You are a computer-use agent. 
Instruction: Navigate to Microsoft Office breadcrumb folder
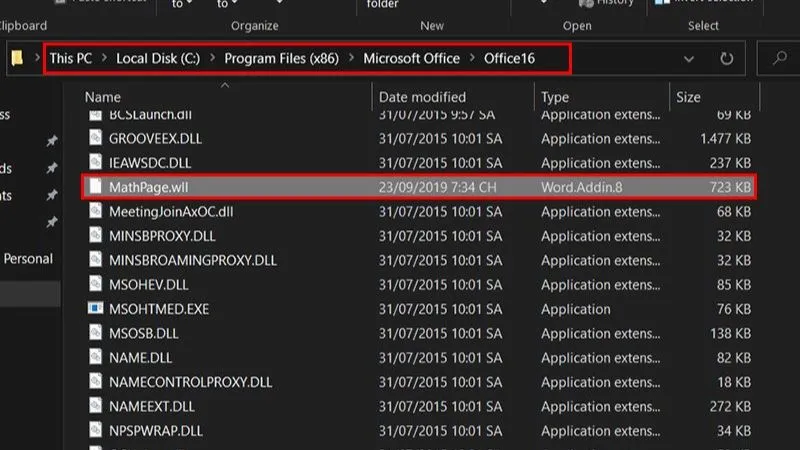pyautogui.click(x=411, y=59)
